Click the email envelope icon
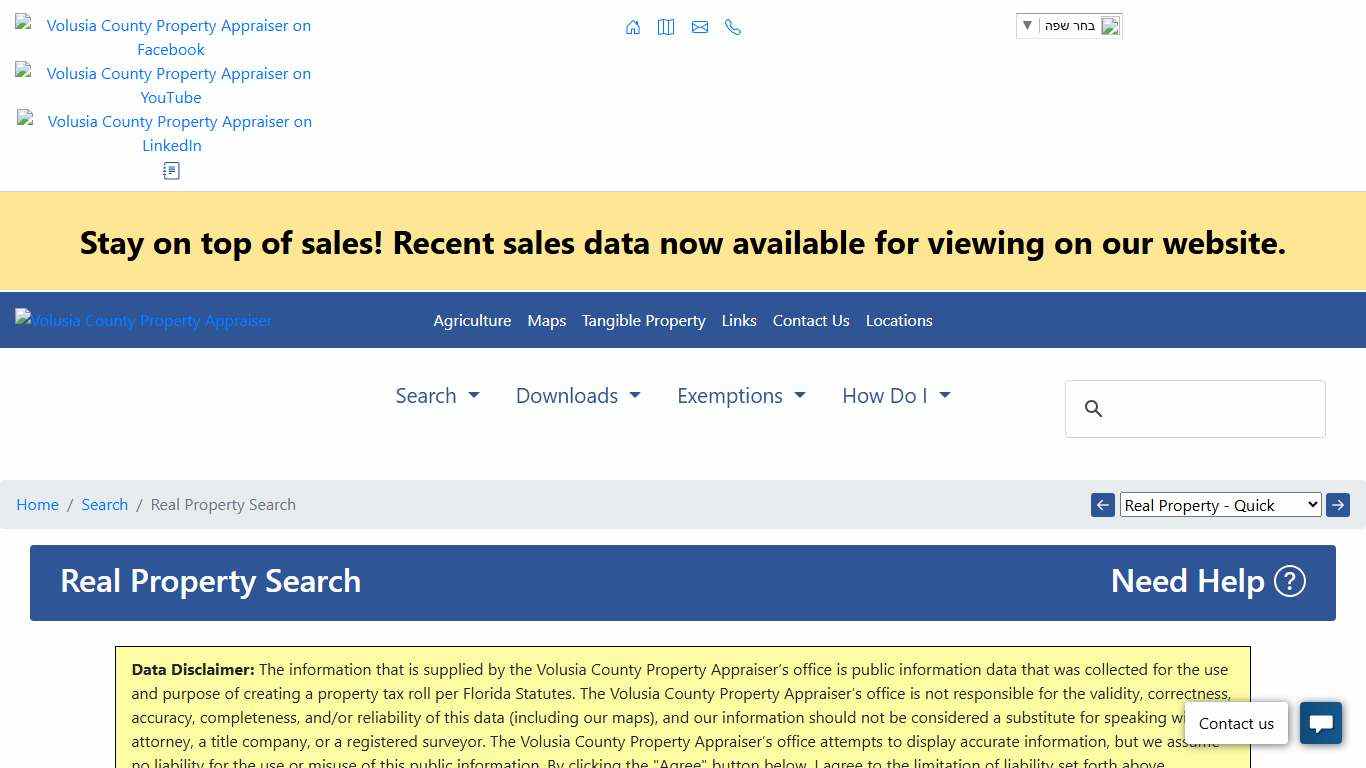 (x=700, y=27)
